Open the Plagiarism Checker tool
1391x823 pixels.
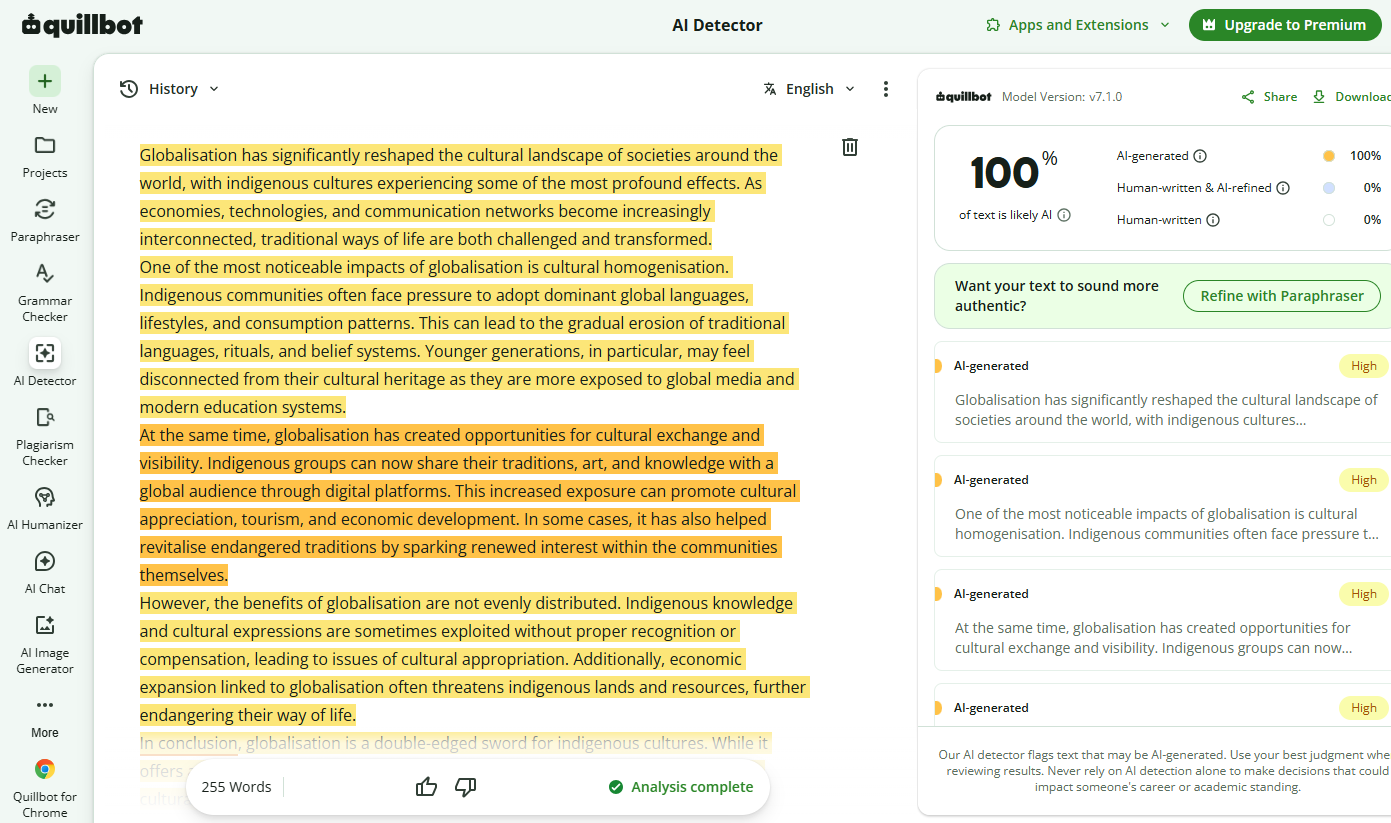click(x=45, y=435)
